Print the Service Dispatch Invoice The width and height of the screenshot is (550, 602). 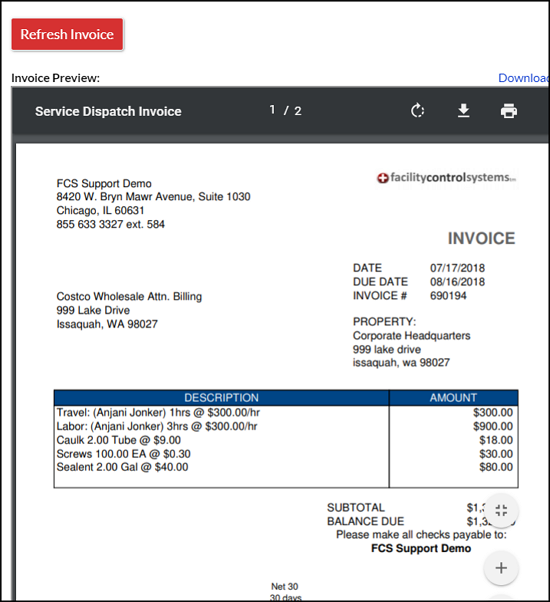[509, 111]
